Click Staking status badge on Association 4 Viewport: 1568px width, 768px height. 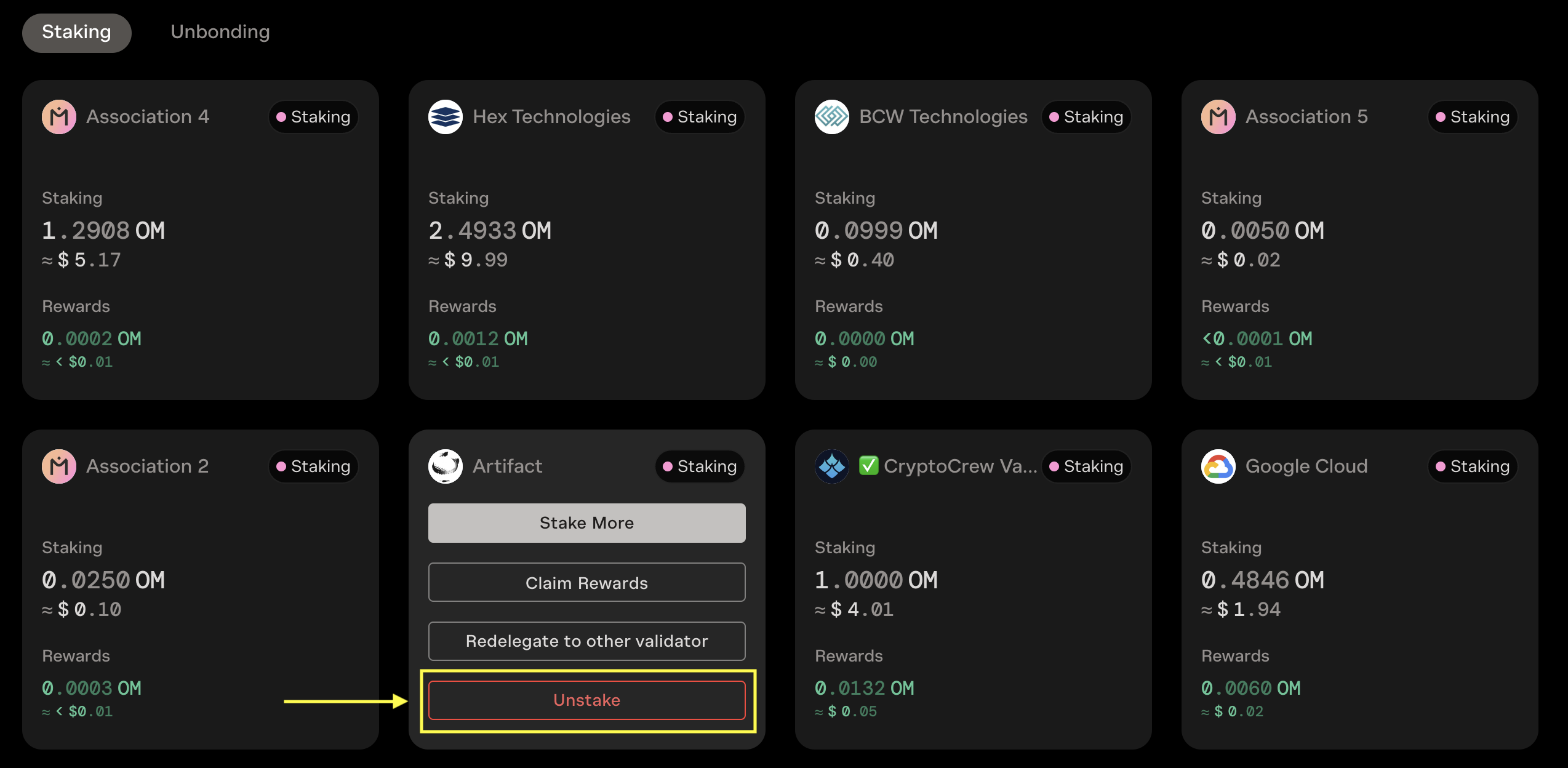coord(313,117)
